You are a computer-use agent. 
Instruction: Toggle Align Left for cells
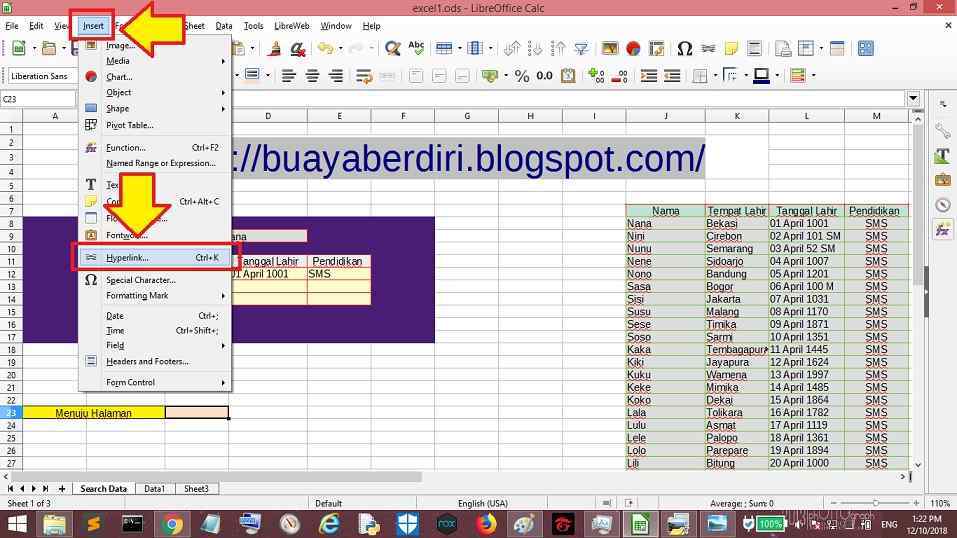289,76
